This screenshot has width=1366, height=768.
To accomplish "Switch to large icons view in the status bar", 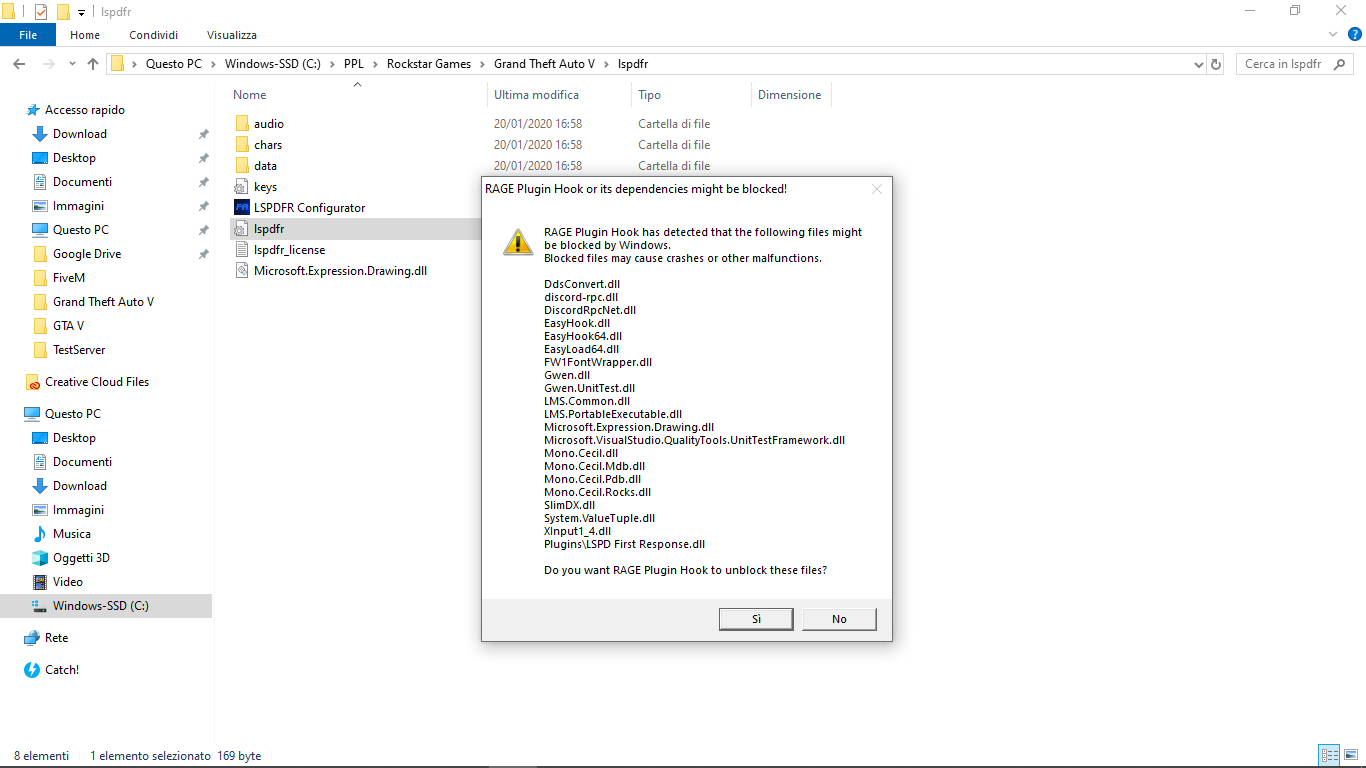I will [1350, 755].
